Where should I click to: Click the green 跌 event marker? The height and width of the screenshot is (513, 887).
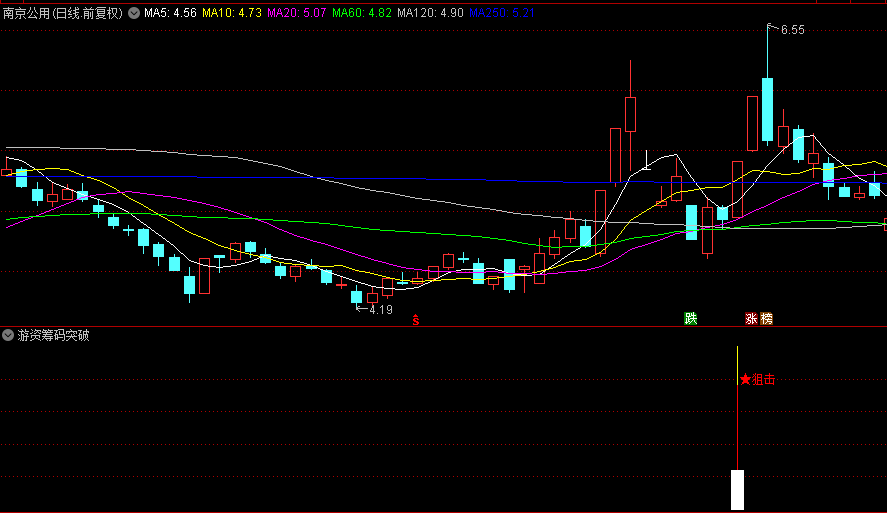(691, 318)
